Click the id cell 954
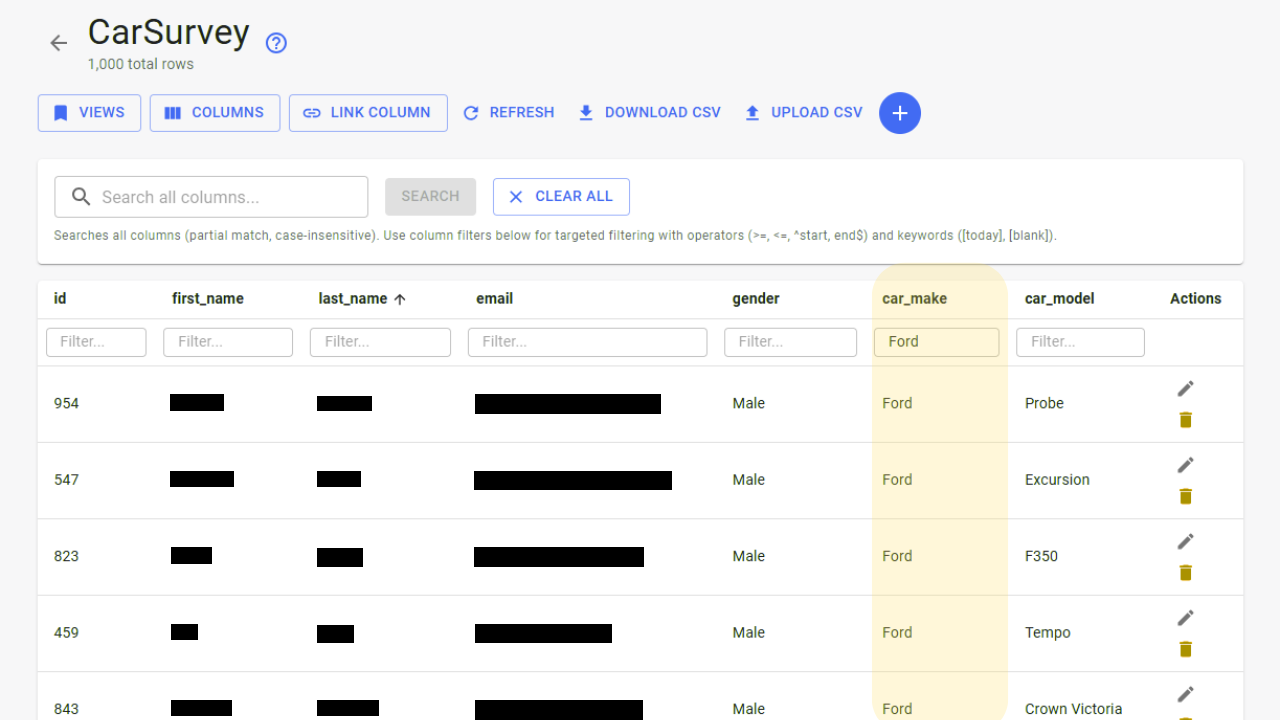This screenshot has width=1280, height=720. click(66, 404)
